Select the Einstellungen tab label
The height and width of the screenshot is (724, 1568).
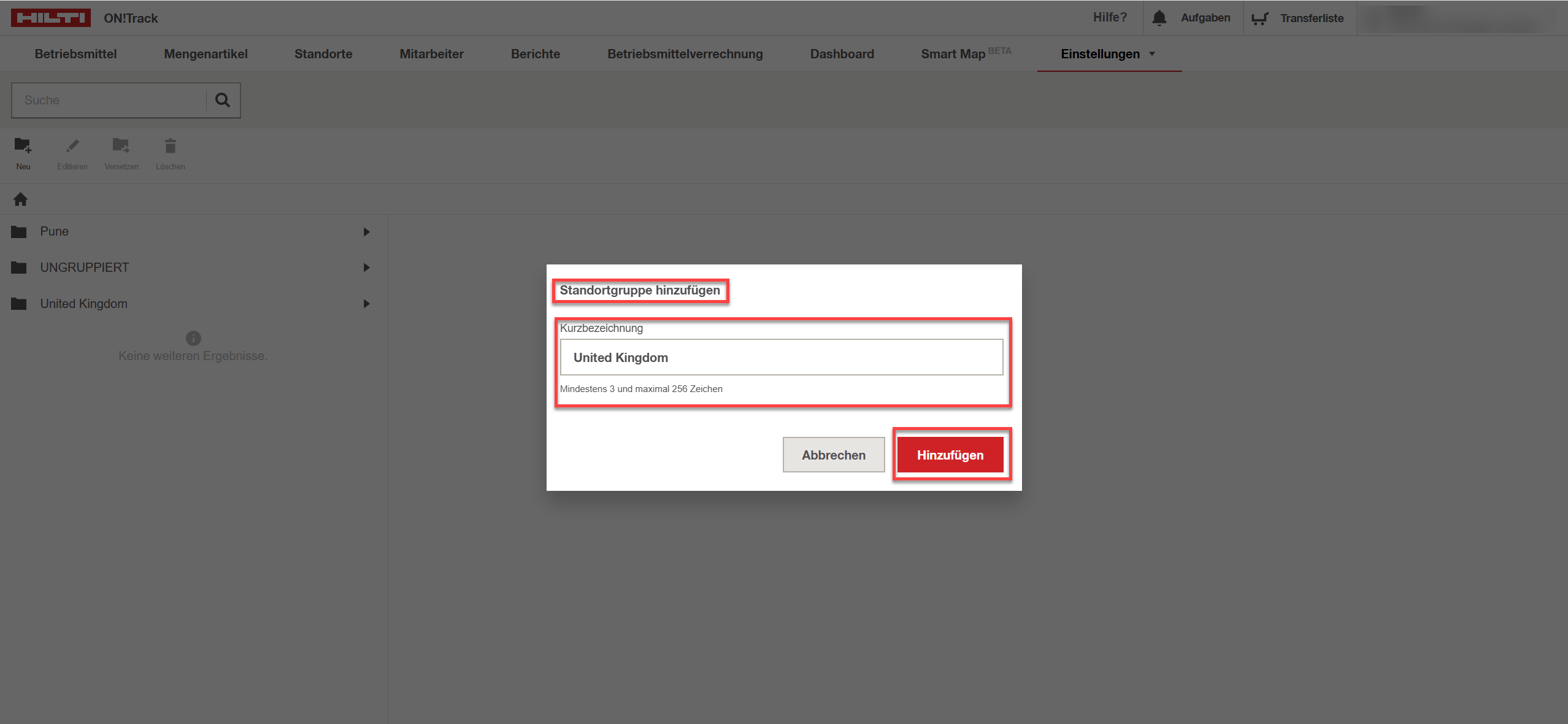(1100, 54)
